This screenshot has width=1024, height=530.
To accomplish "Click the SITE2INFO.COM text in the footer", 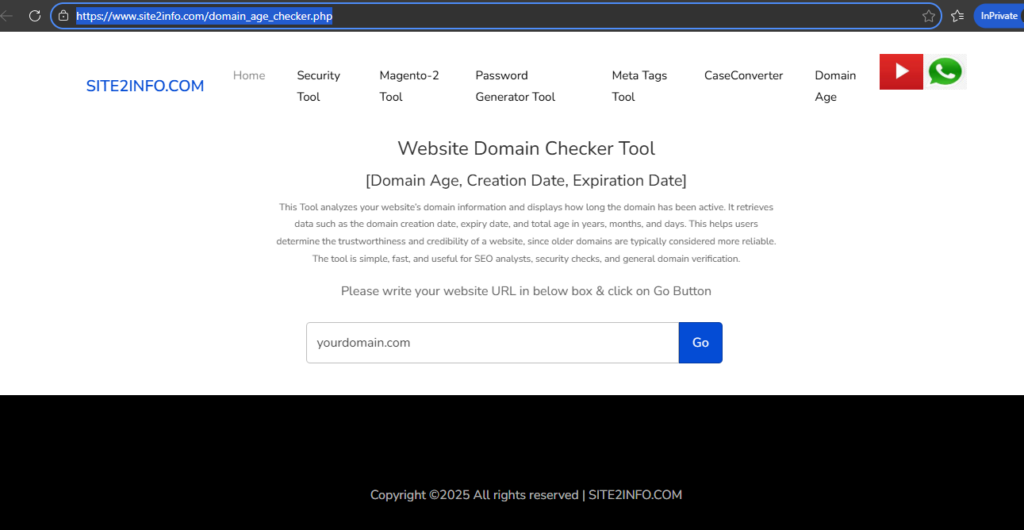I will point(635,495).
